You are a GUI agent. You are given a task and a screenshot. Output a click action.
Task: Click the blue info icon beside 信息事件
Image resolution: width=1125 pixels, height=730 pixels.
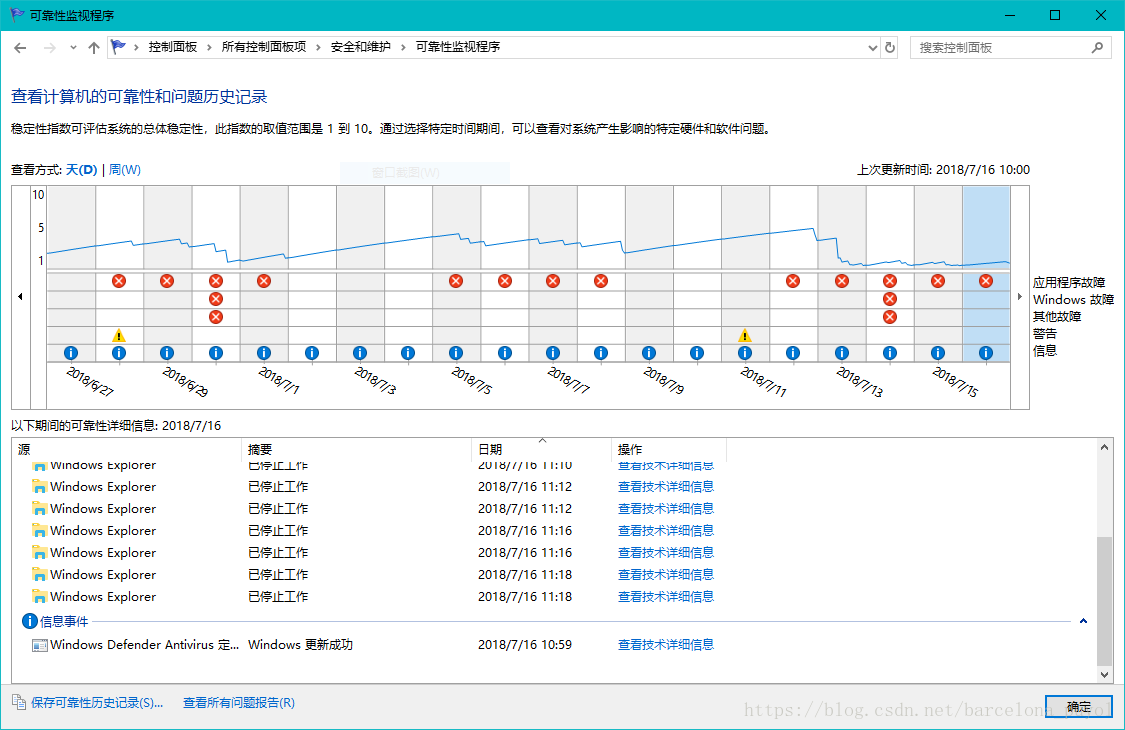coord(29,621)
